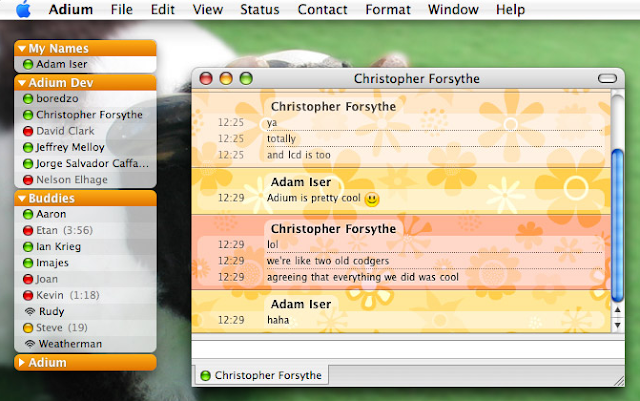Click the message "and lcd is too"
The height and width of the screenshot is (401, 640).
pos(299,155)
